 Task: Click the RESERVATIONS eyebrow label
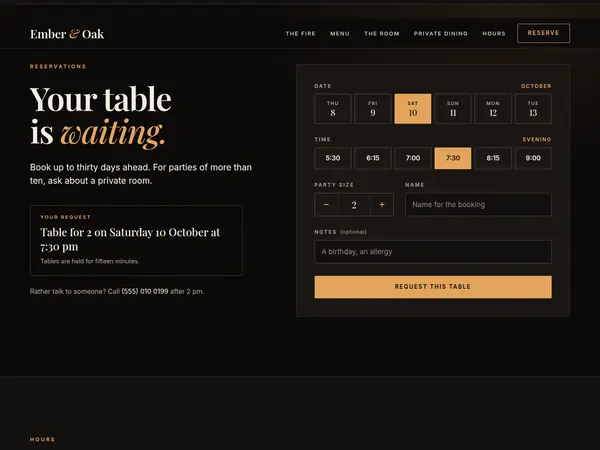(x=58, y=67)
